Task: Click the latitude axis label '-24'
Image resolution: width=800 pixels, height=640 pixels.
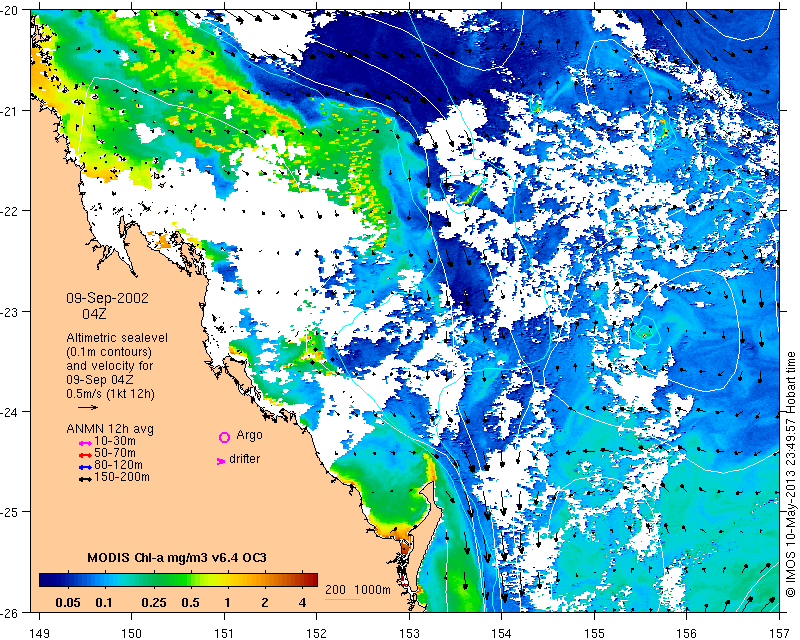Action: [x=8, y=411]
